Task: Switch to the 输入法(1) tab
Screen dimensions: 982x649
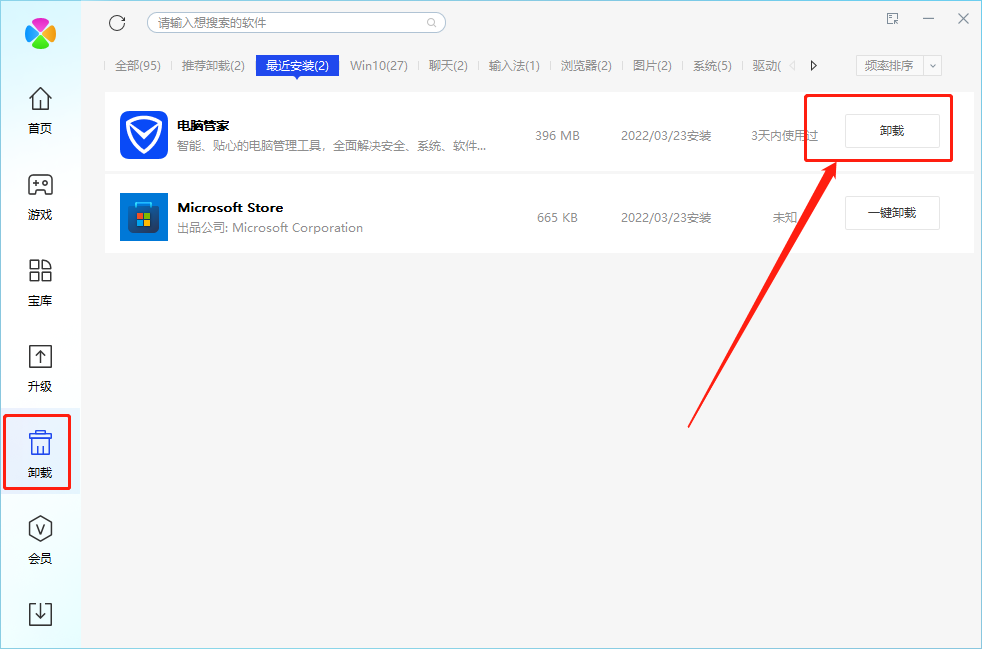Action: [x=514, y=66]
